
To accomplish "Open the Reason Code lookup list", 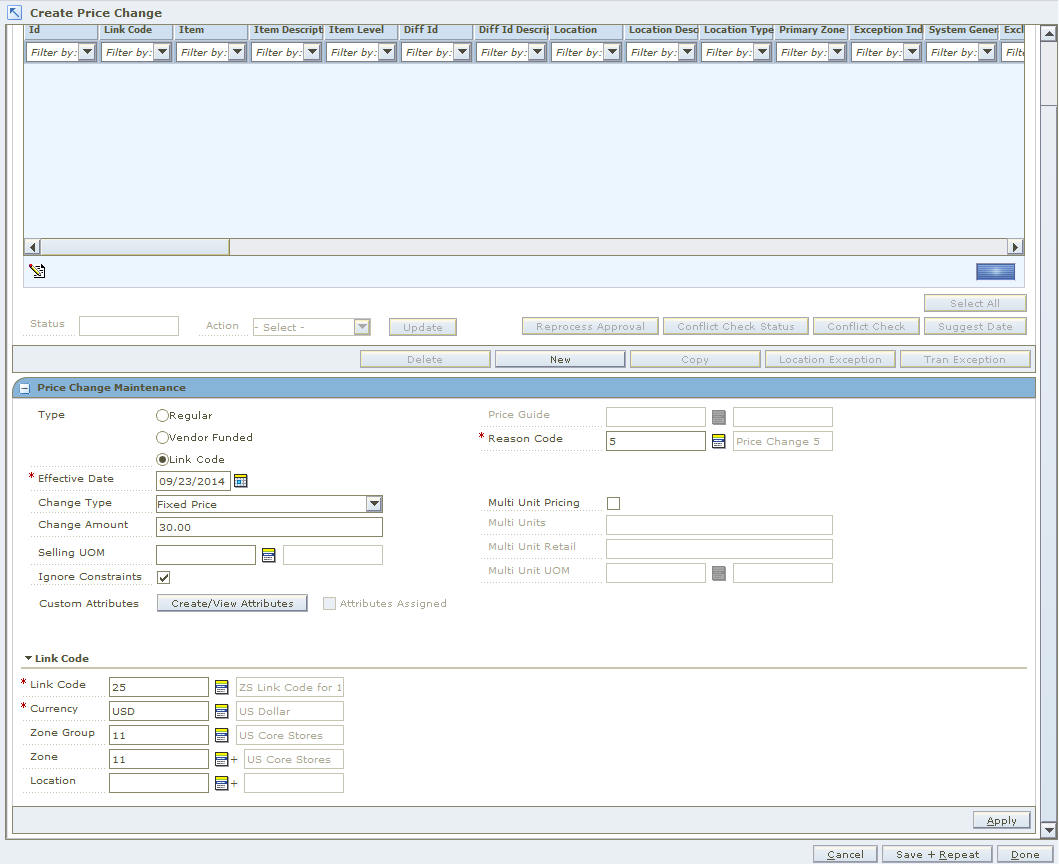I will coord(719,441).
